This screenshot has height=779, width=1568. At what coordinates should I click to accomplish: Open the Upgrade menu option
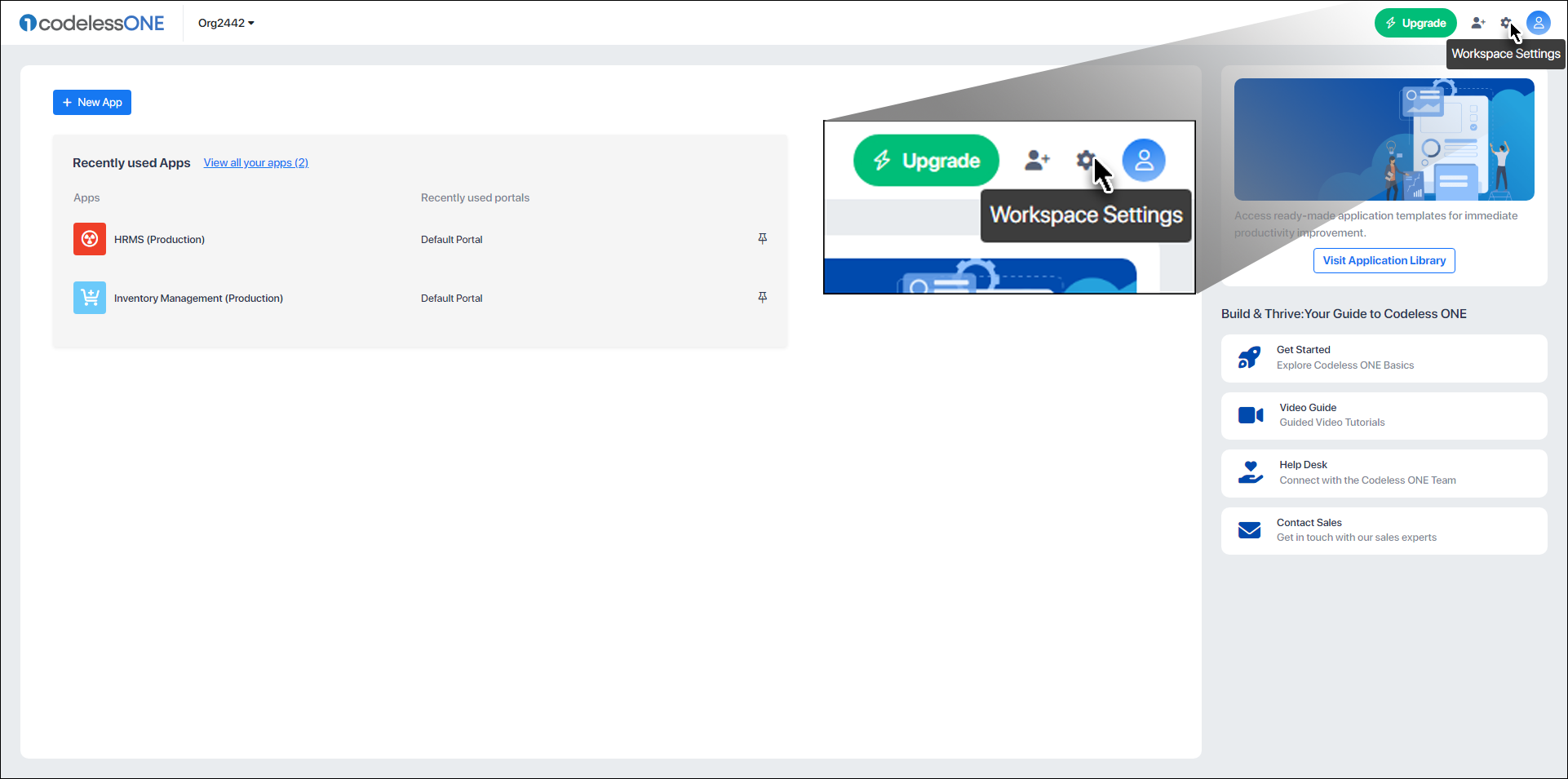[x=1415, y=23]
